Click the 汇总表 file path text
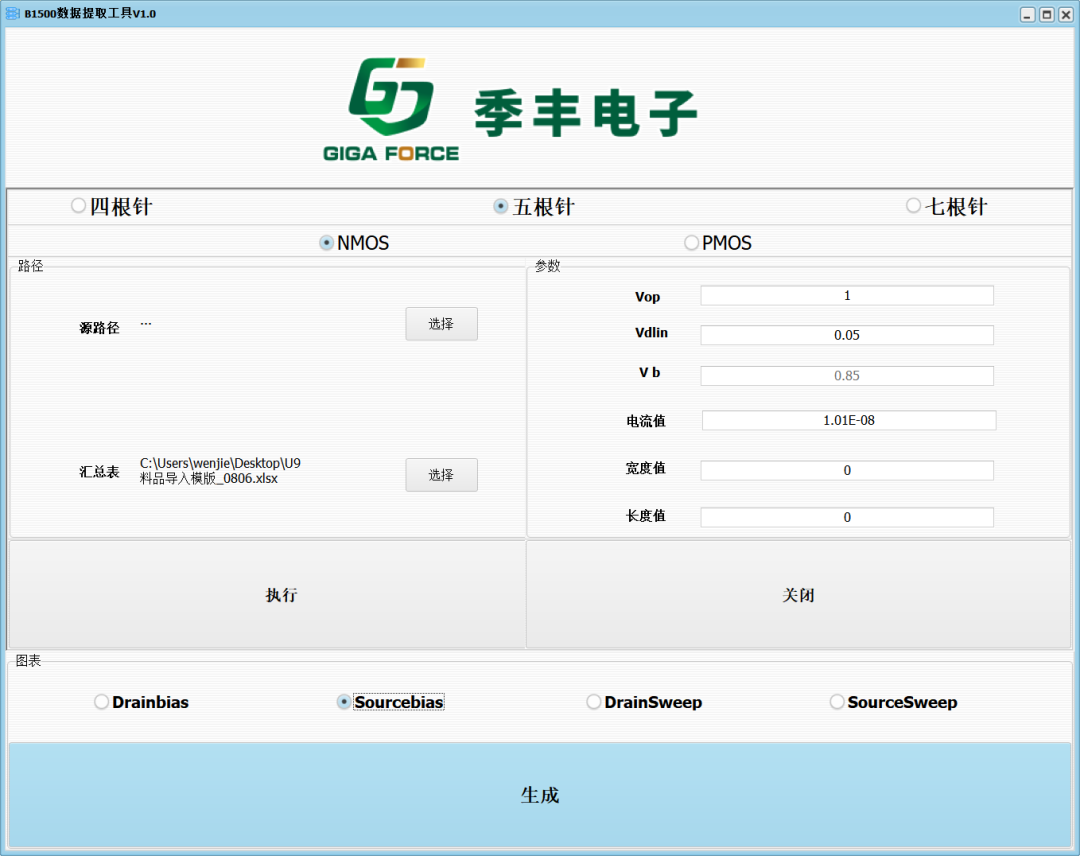This screenshot has height=856, width=1080. pos(220,470)
